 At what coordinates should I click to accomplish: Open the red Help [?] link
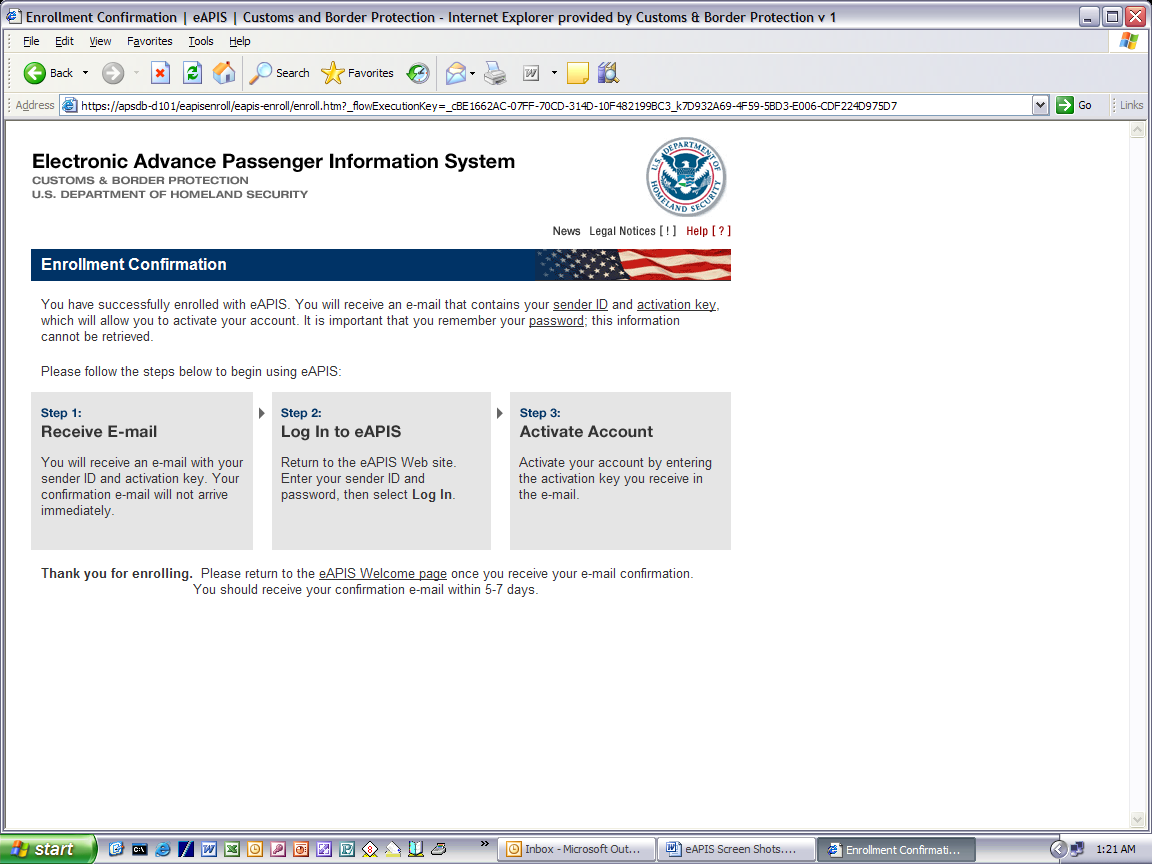708,231
